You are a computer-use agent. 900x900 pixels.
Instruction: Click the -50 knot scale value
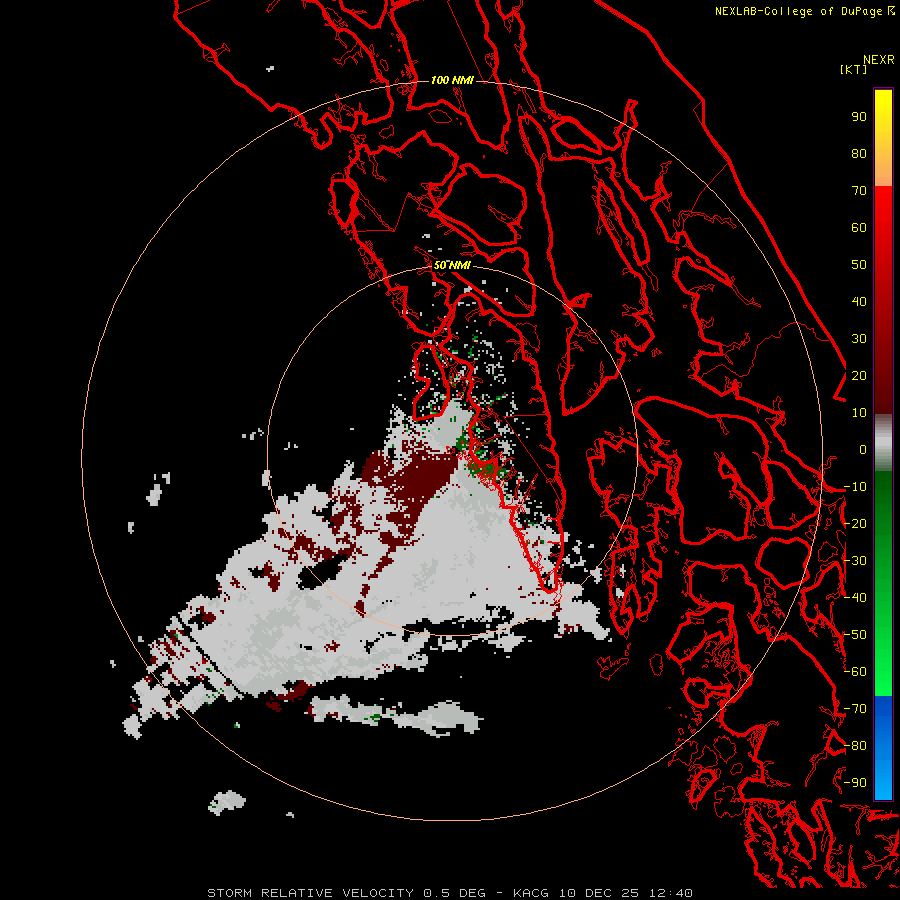[855, 635]
